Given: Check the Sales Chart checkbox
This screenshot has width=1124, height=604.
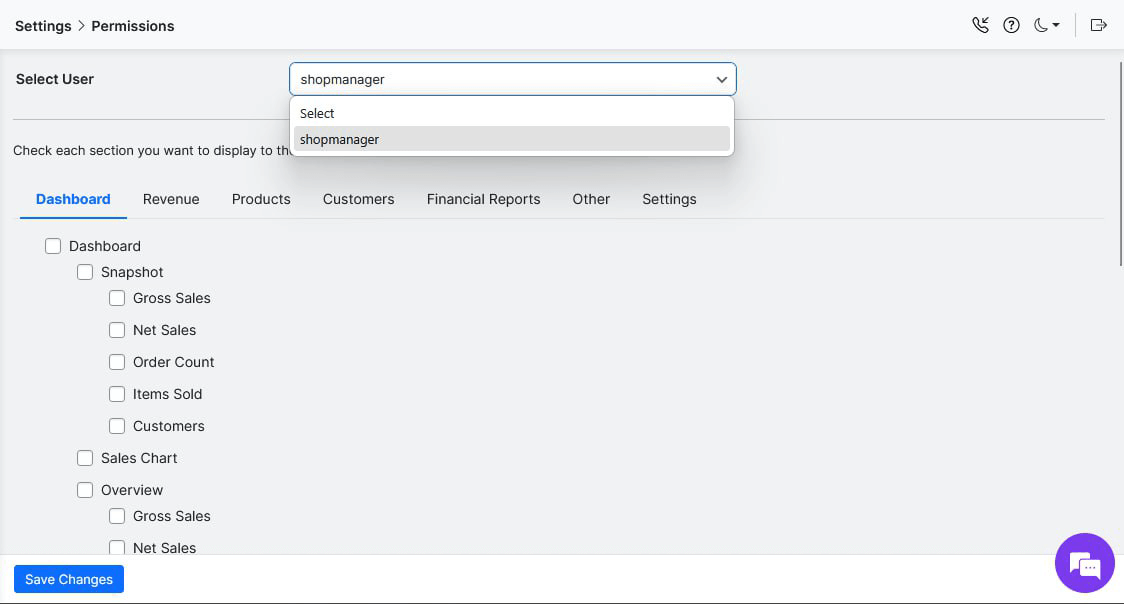Looking at the screenshot, I should pyautogui.click(x=85, y=457).
